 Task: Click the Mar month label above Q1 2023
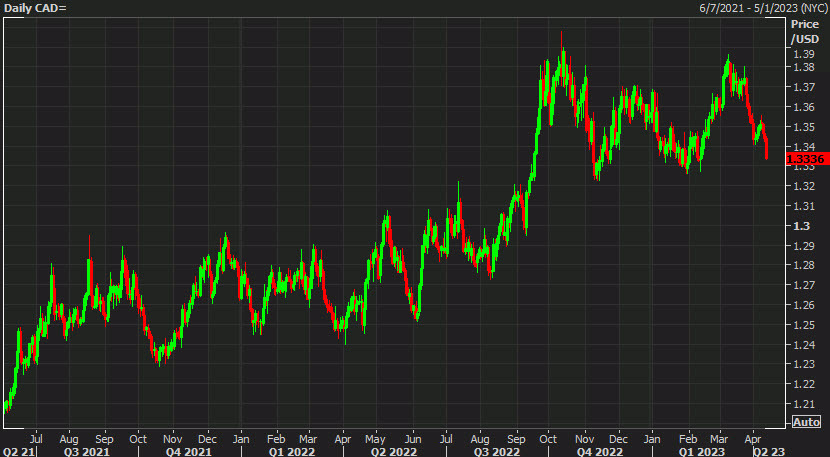point(719,439)
